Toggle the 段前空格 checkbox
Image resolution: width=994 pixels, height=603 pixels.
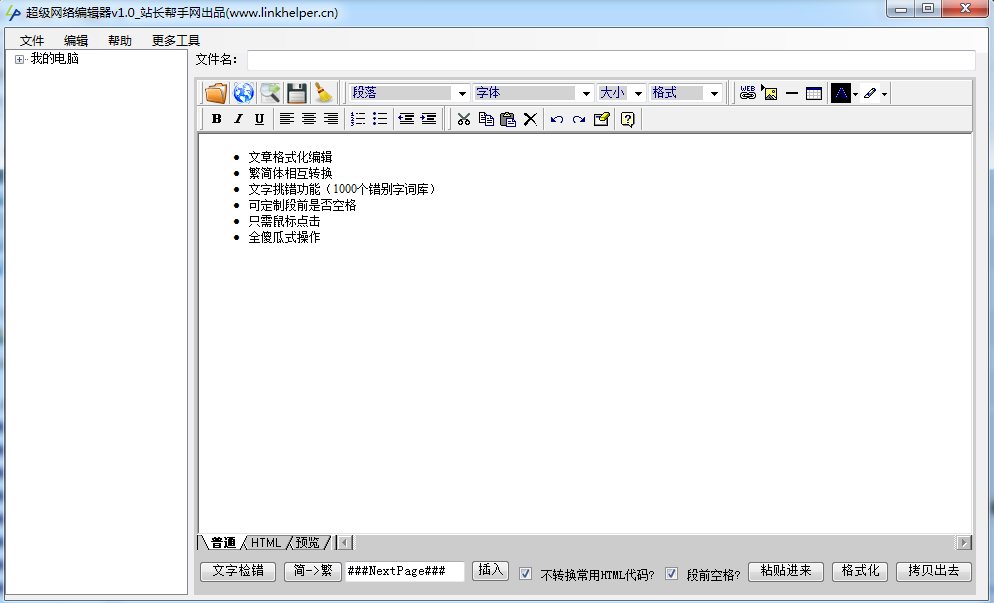pos(671,574)
